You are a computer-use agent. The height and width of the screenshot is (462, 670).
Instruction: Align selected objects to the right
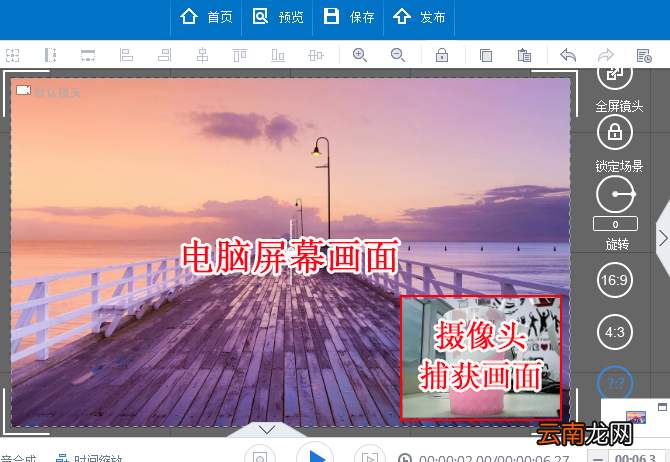tap(165, 55)
